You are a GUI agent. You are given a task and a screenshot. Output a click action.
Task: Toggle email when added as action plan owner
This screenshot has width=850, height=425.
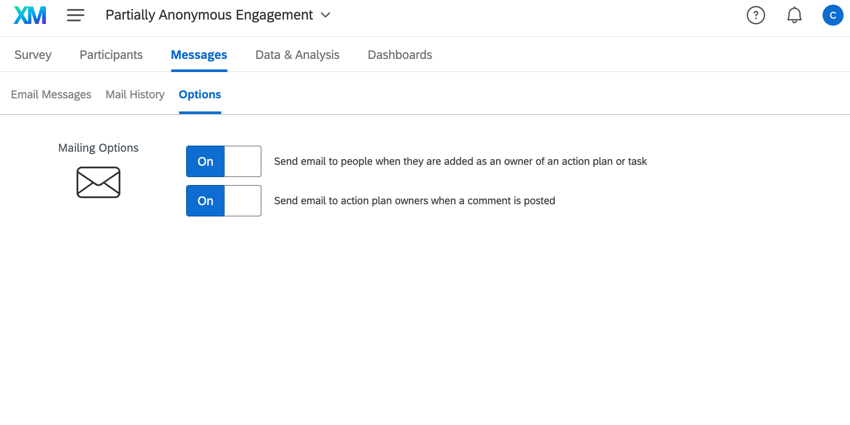pyautogui.click(x=224, y=161)
